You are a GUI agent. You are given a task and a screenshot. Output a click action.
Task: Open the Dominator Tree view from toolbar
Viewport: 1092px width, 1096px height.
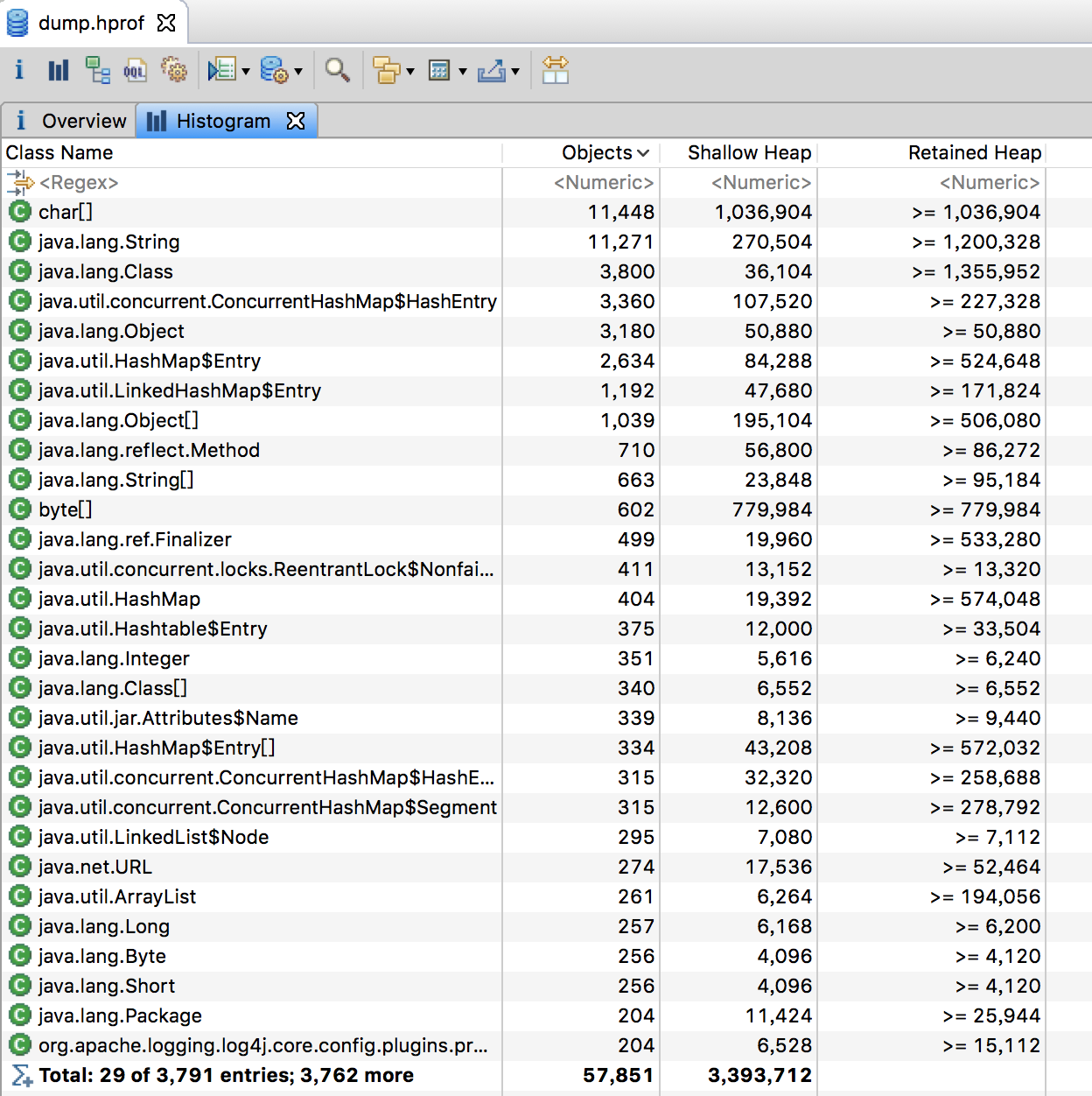pyautogui.click(x=97, y=70)
